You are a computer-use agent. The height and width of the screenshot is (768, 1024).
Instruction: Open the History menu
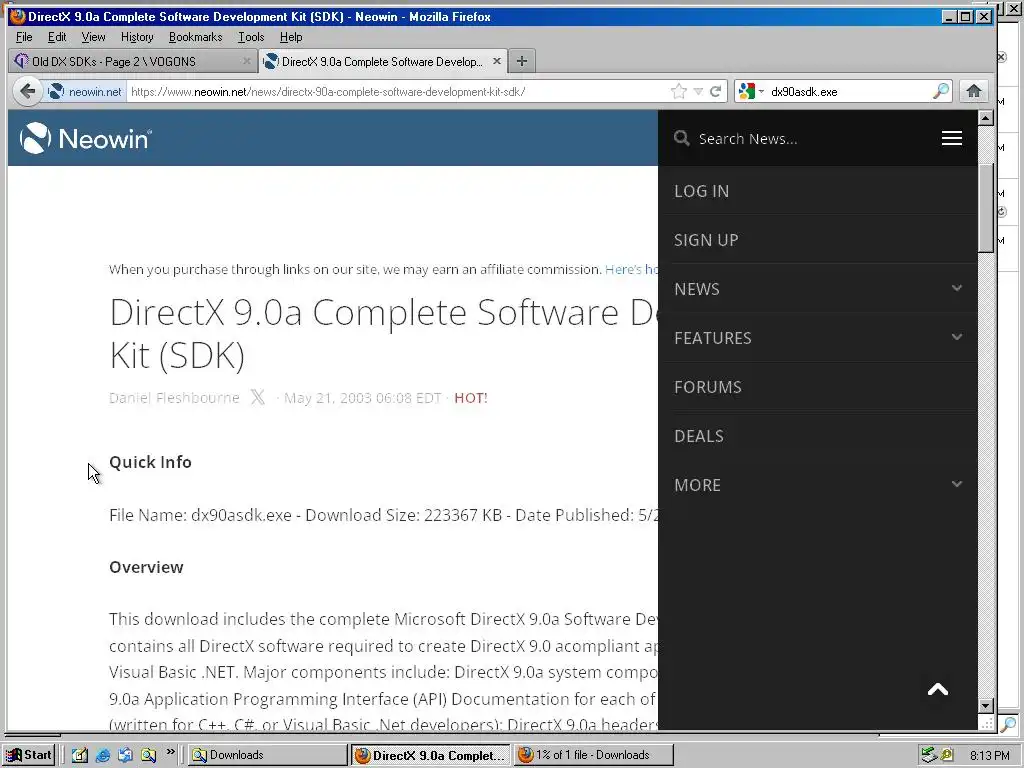136,37
